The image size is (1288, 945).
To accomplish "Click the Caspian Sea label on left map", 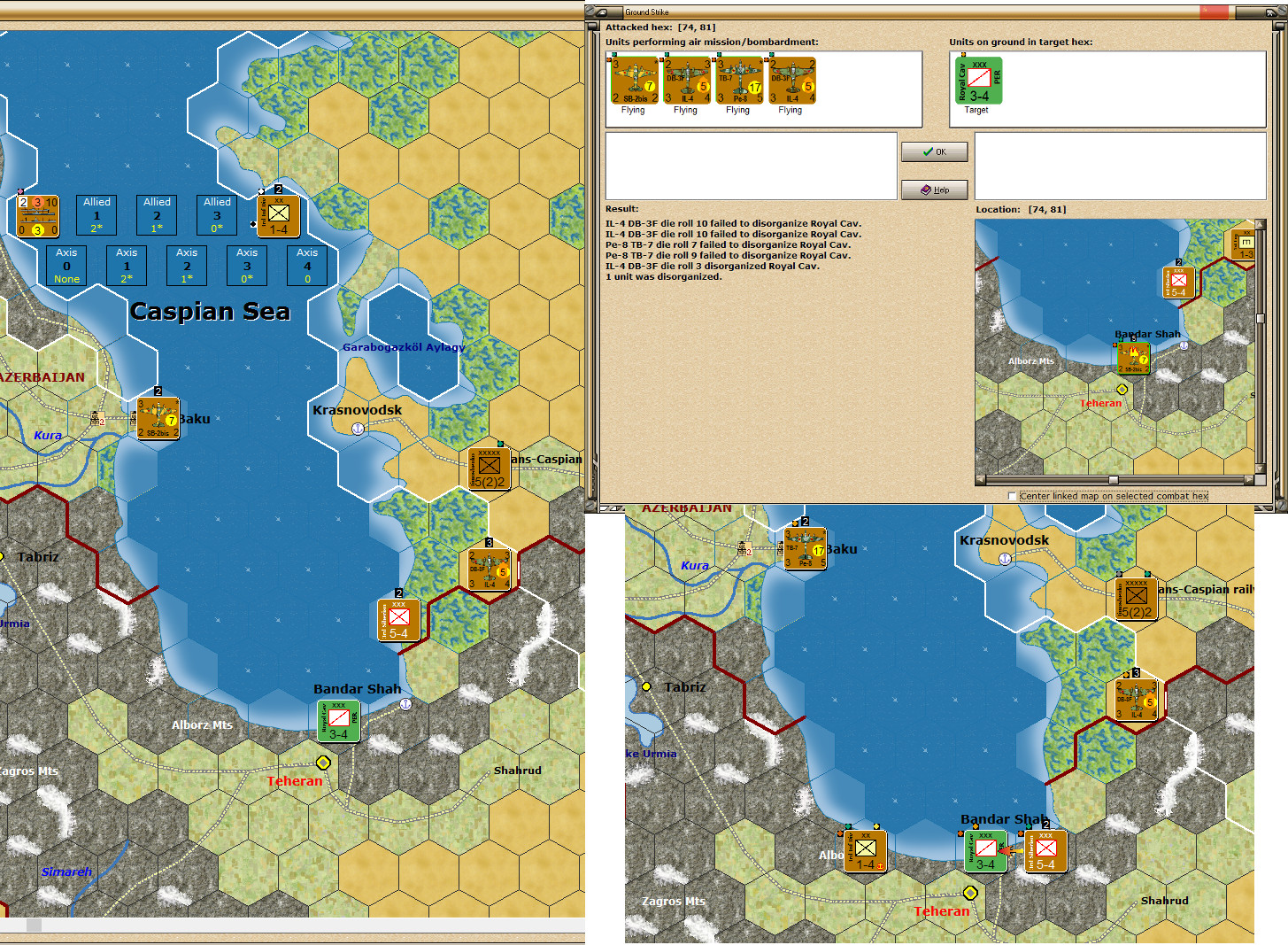I will tap(210, 312).
